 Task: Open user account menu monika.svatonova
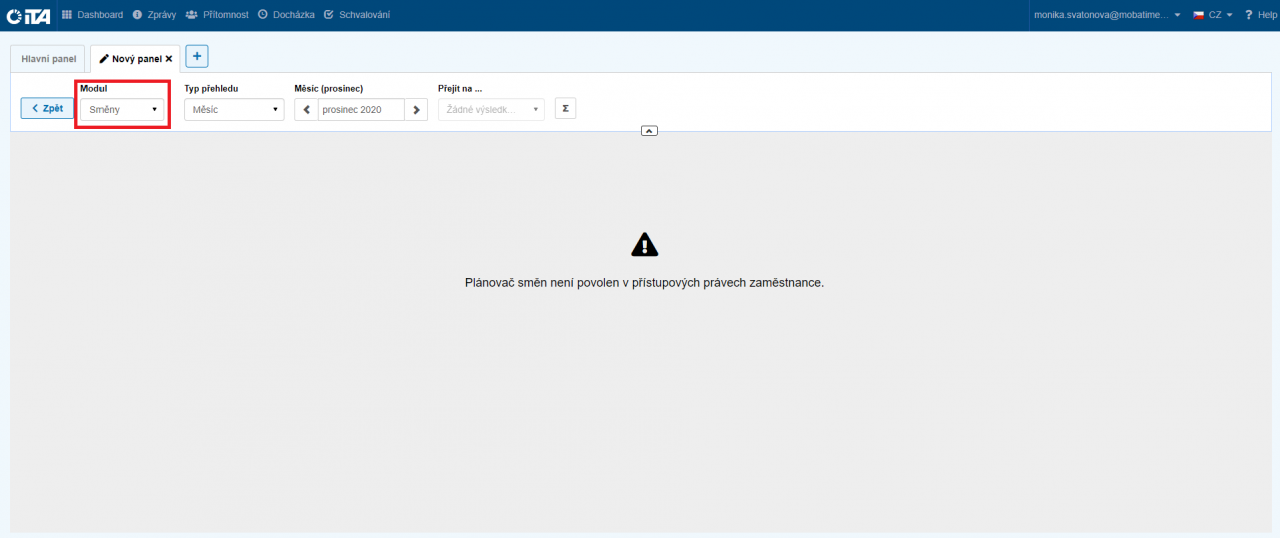[x=1107, y=15]
